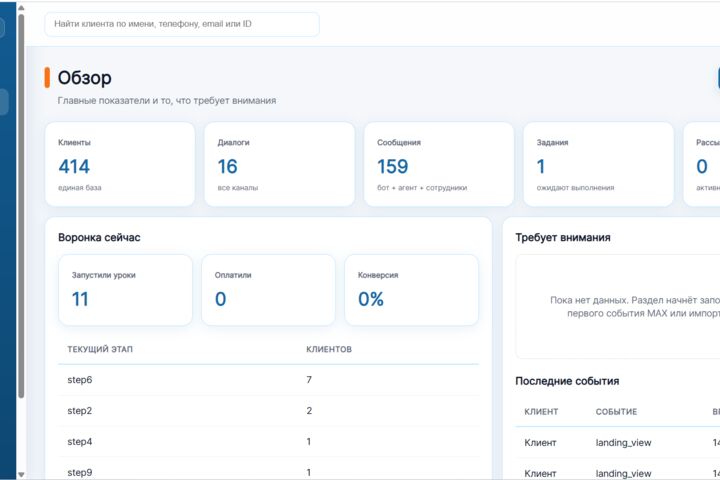Screen dimensions: 720x480
Task: Select the Конверсия 0% funnel card
Action: pos(411,290)
